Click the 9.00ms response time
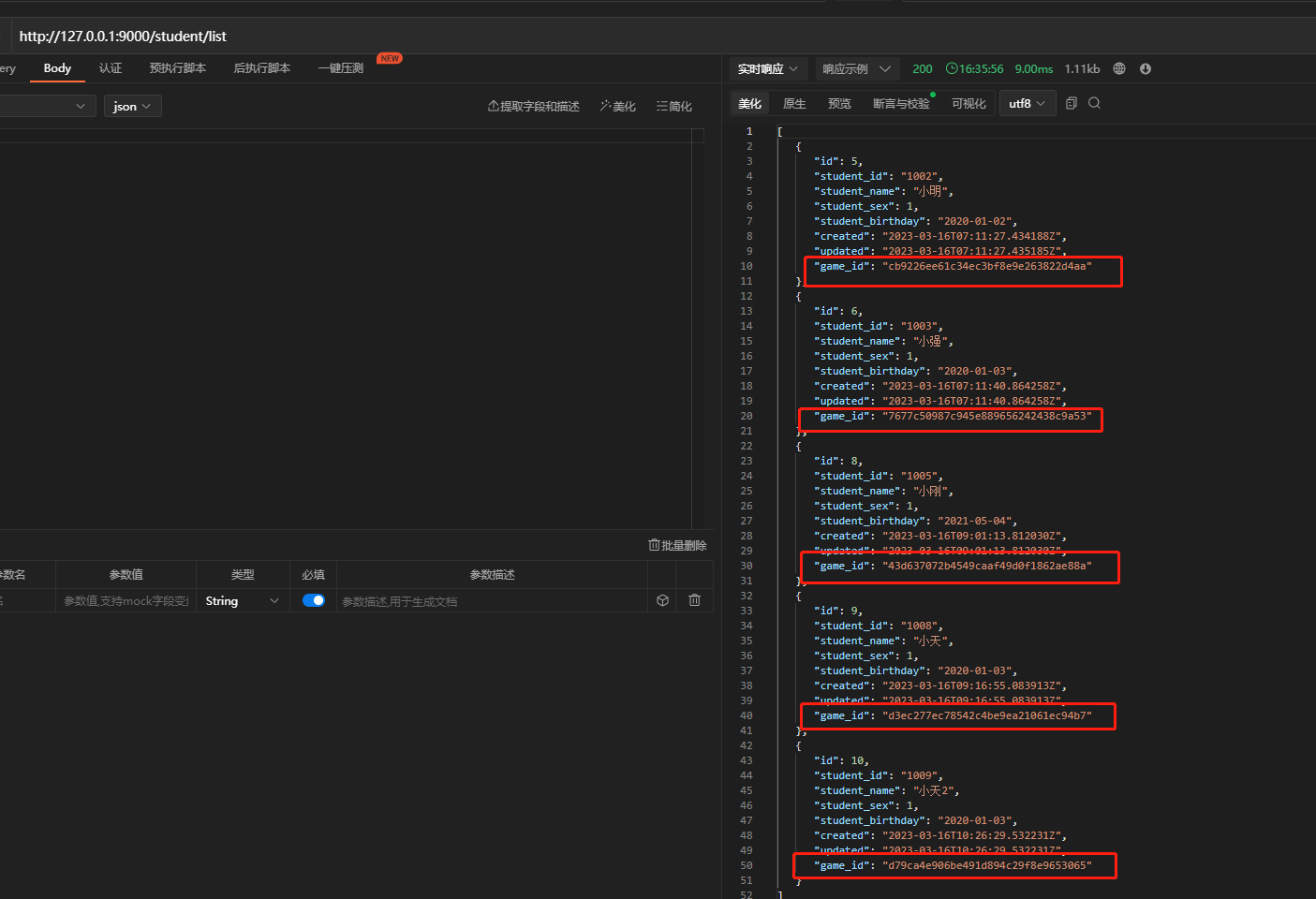The height and width of the screenshot is (899, 1316). (x=1034, y=68)
